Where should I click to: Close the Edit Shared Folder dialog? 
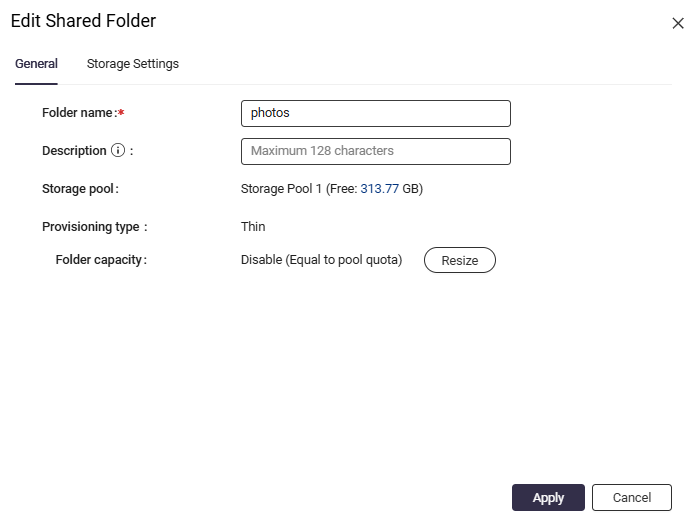point(677,23)
